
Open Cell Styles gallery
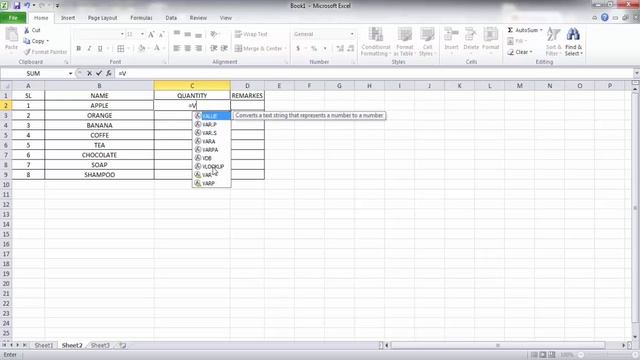[427, 42]
